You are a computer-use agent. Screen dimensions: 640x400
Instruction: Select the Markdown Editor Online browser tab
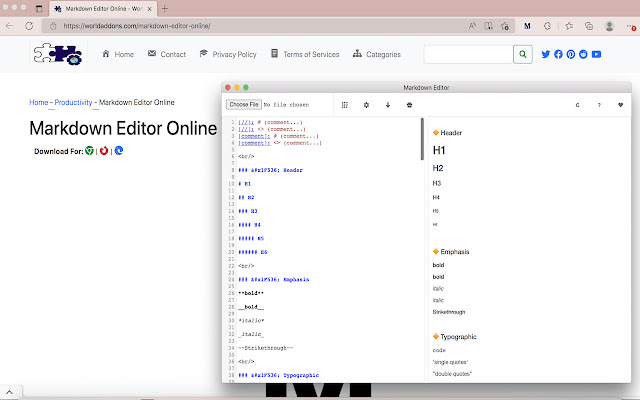(x=102, y=9)
